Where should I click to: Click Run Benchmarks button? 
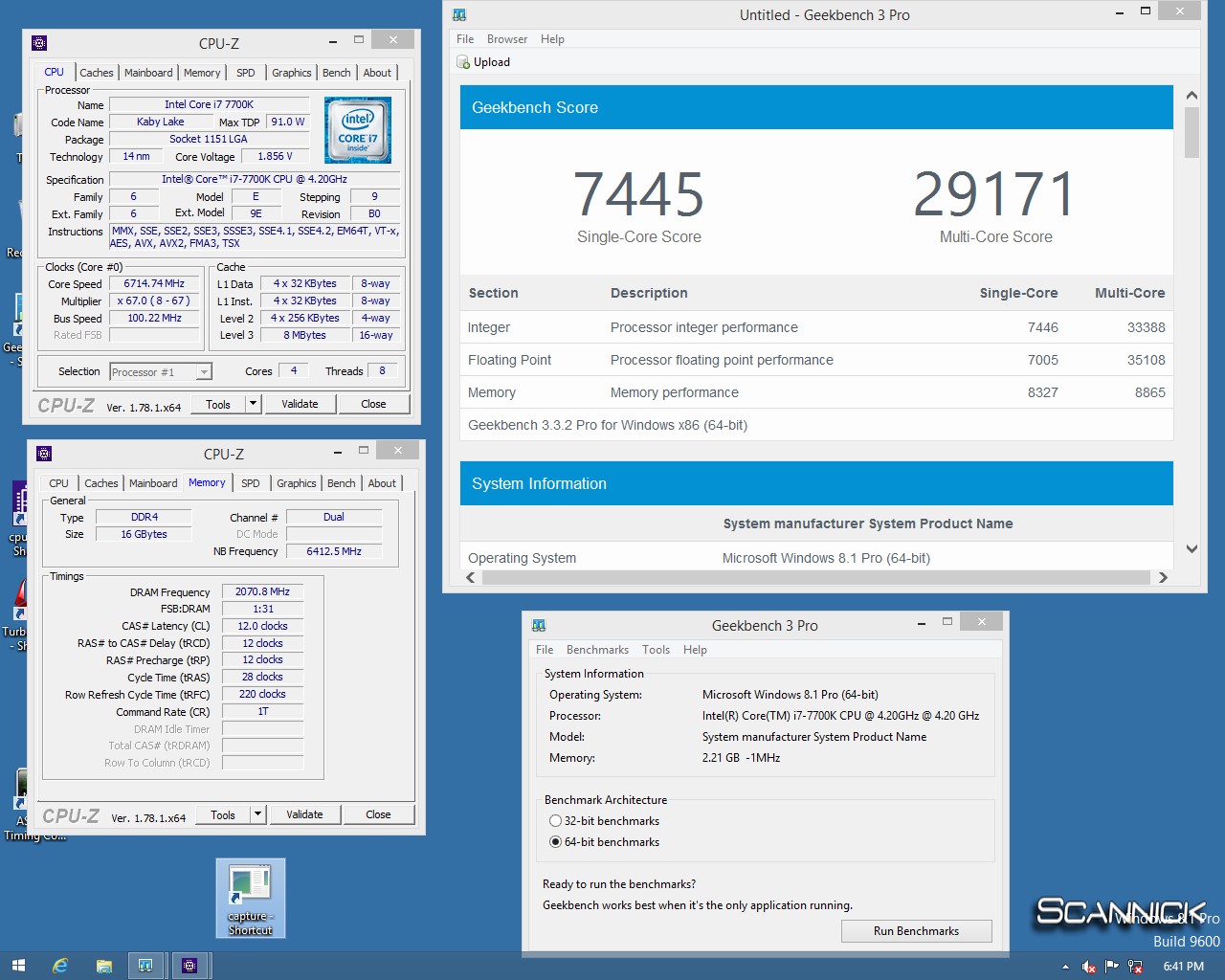point(916,931)
